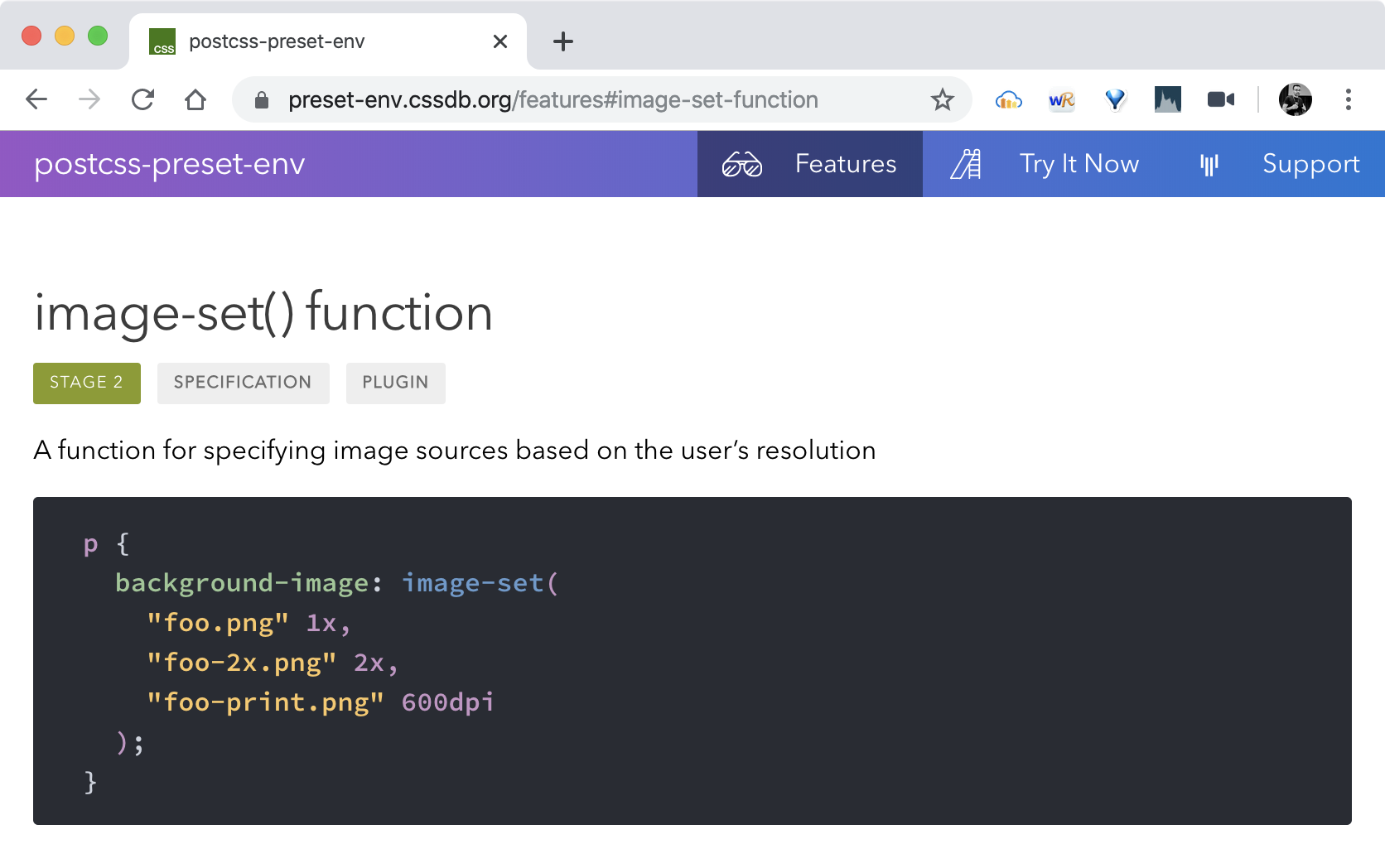The height and width of the screenshot is (868, 1385).
Task: Go back using browser back arrow
Action: click(36, 100)
